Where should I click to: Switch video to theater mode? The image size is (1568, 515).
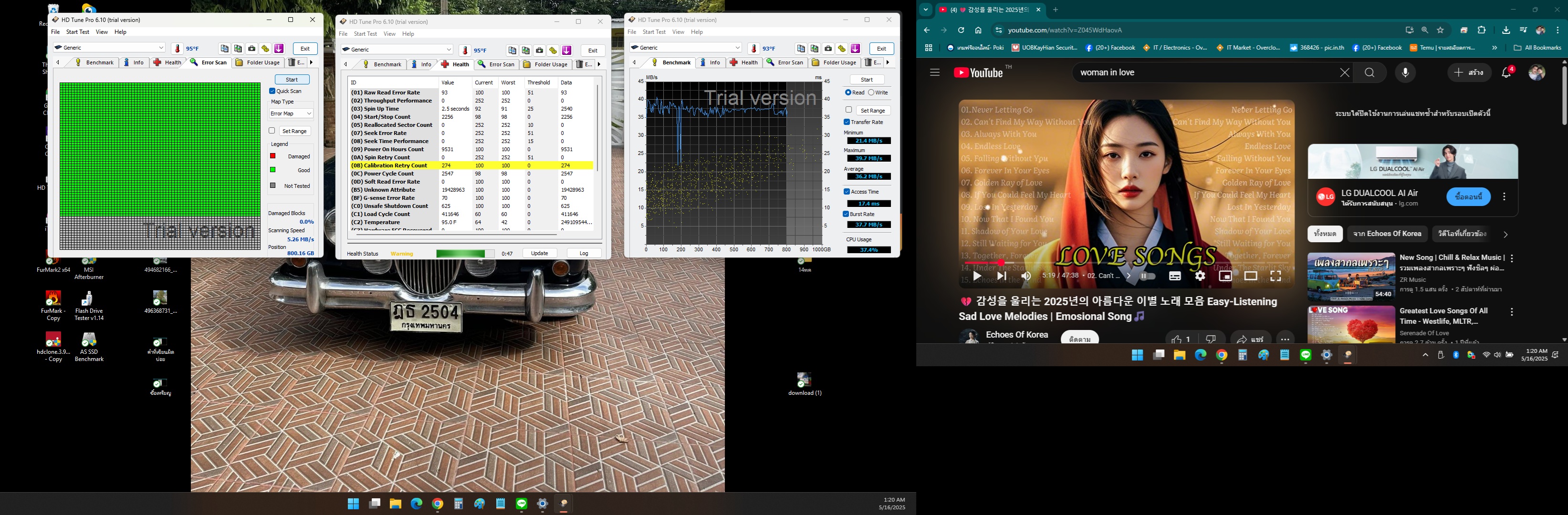(x=1250, y=276)
